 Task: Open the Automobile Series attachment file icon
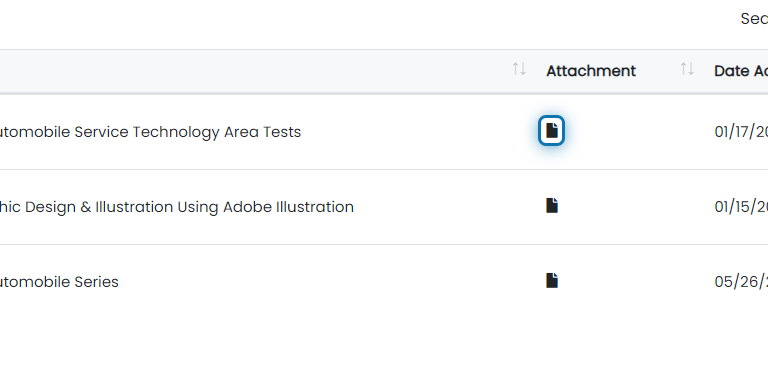[552, 281]
